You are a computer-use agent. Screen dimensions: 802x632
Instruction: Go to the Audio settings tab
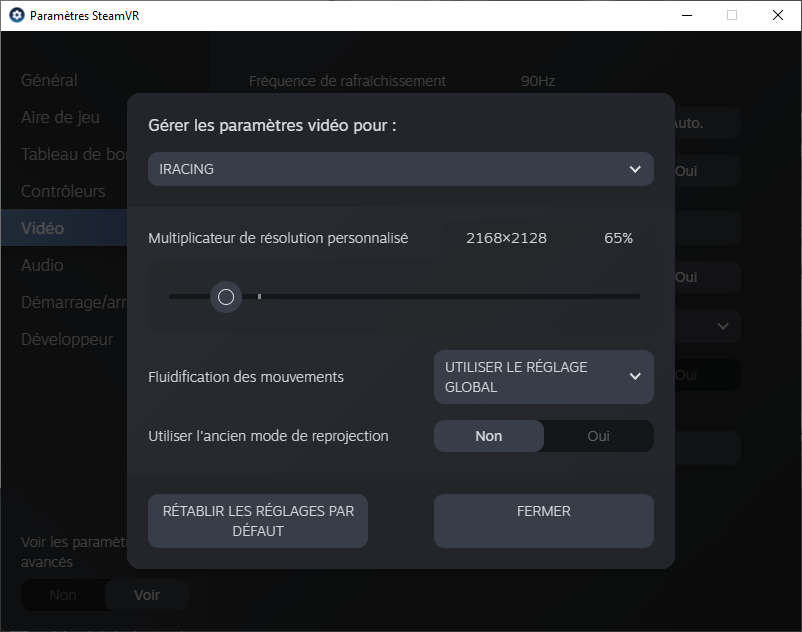(42, 265)
